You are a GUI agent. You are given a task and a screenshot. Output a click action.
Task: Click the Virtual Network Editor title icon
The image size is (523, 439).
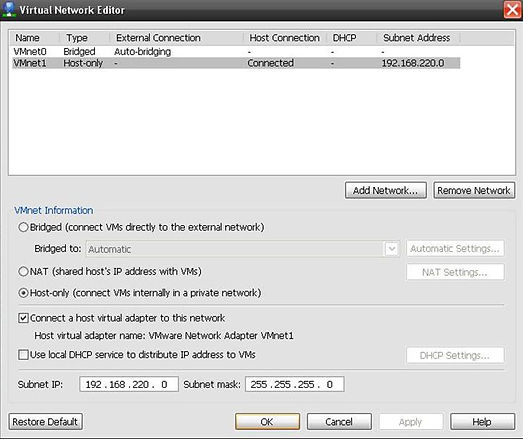coord(9,9)
